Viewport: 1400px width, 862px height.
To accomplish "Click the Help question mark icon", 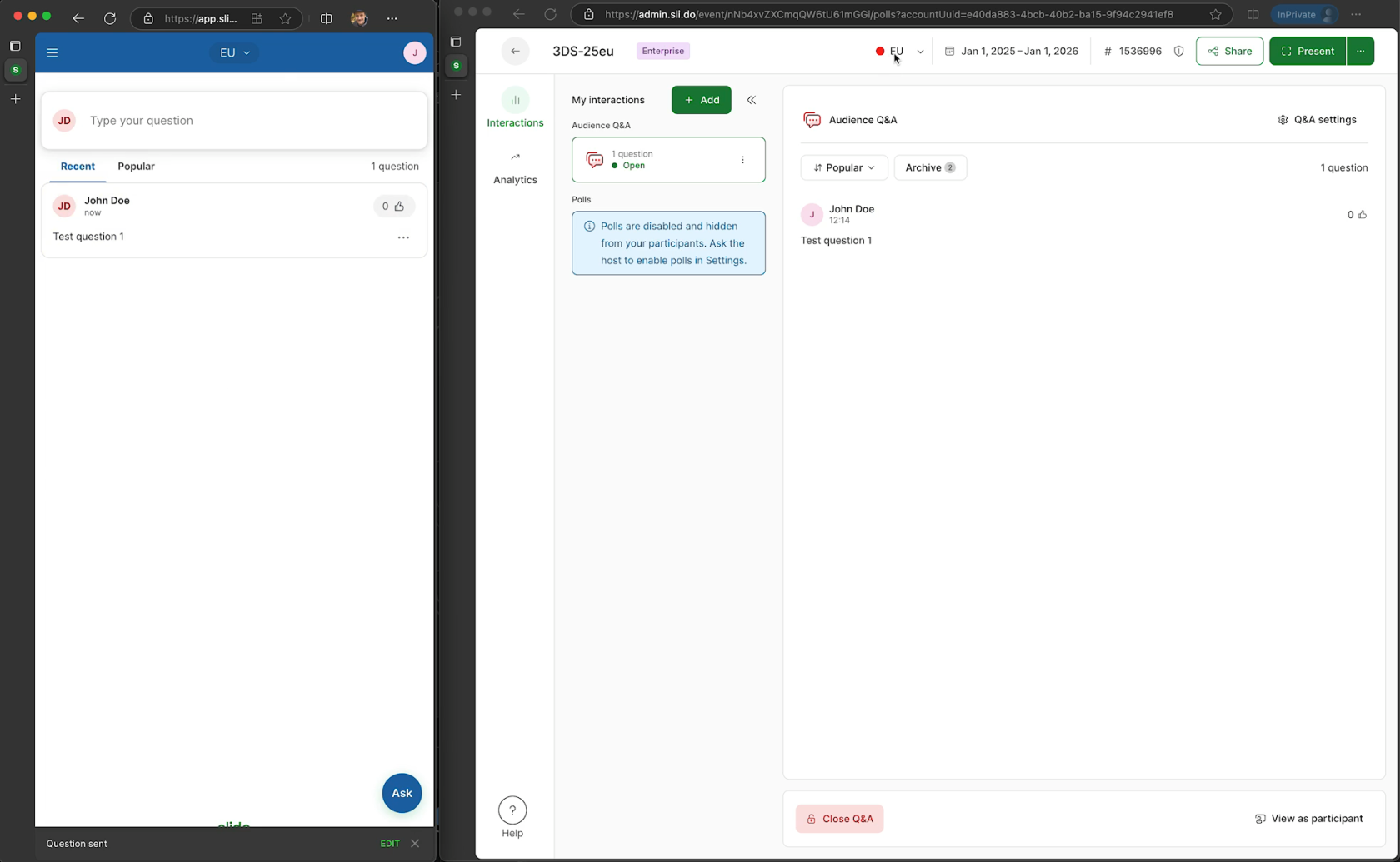I will [x=512, y=810].
